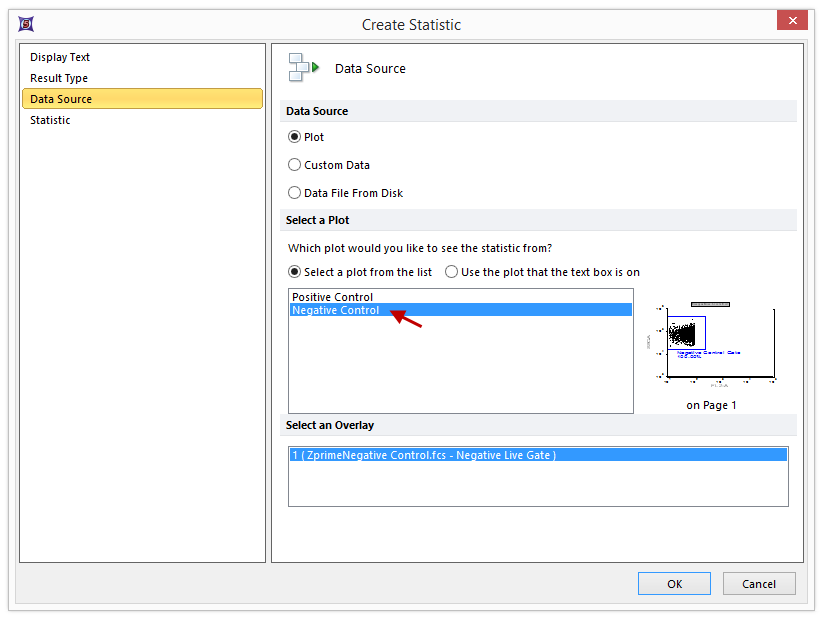Screen dimensions: 826x623
Task: Click the FCS Express app icon in title bar
Action: point(25,23)
